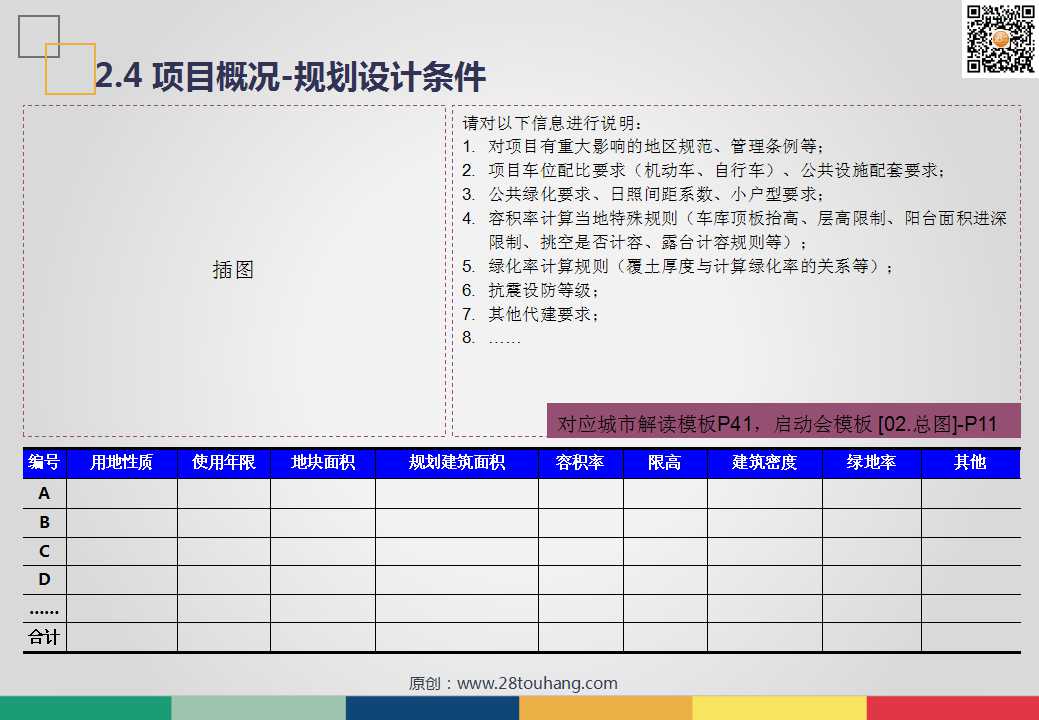Open the www.28touhang.com link
The width and height of the screenshot is (1039, 720).
click(537, 683)
